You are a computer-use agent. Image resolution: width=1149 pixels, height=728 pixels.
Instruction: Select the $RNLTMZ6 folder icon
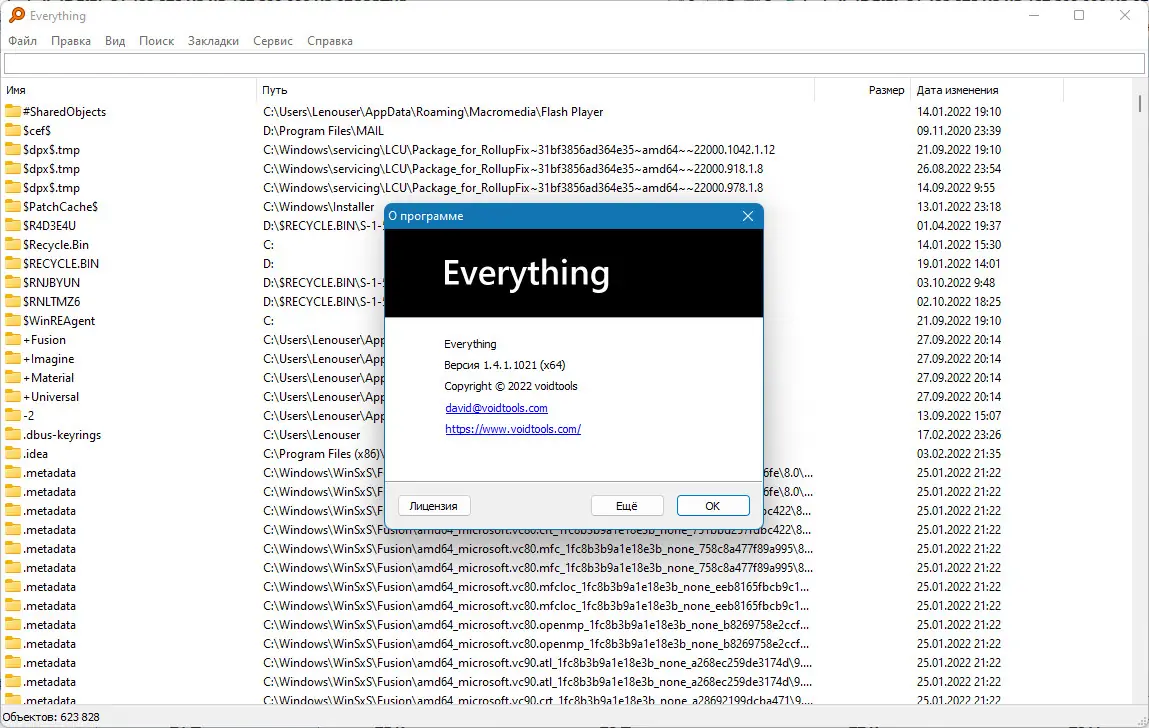click(12, 301)
